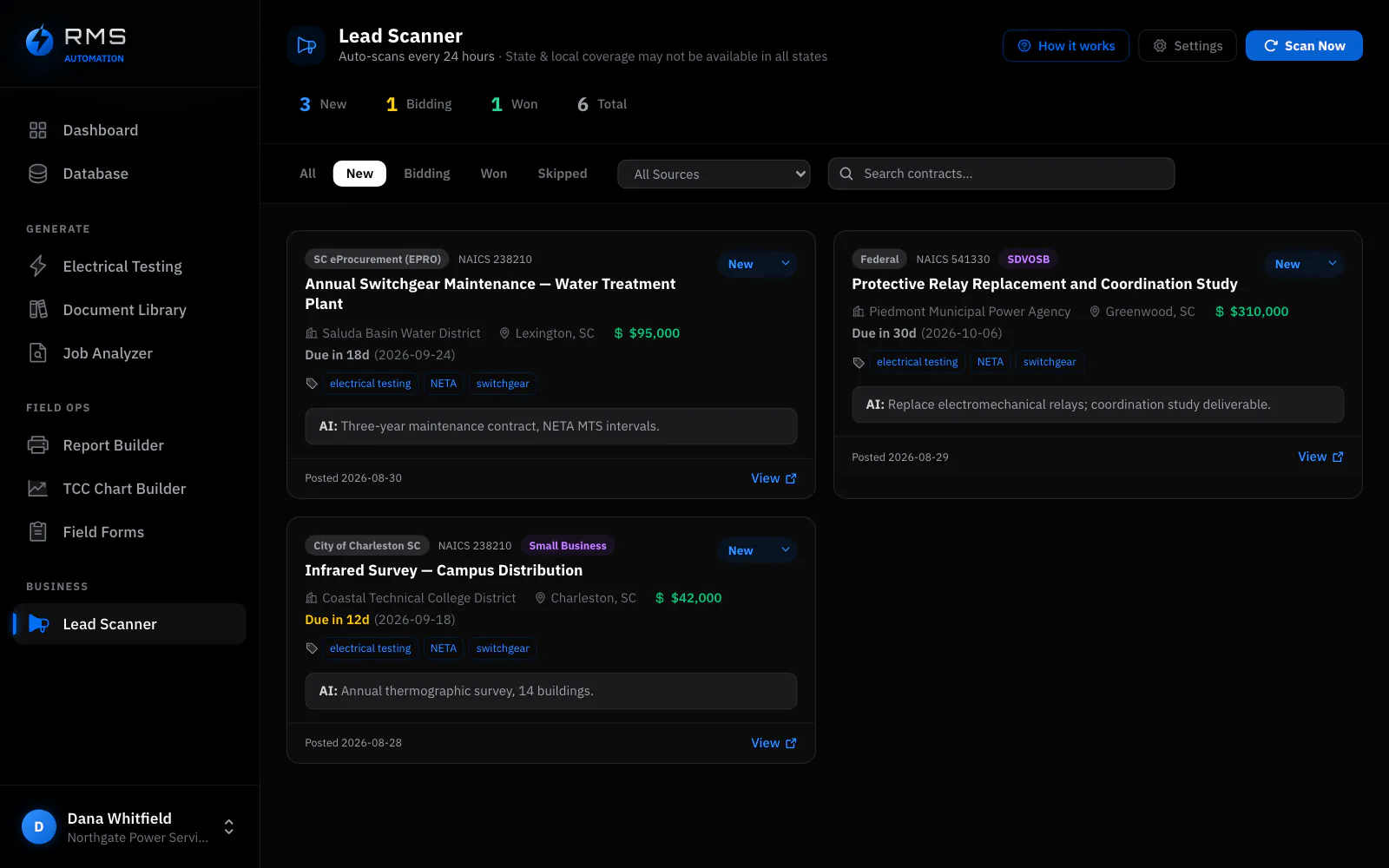This screenshot has height=868, width=1389.
Task: Click the Small Business badge
Action: 568,546
